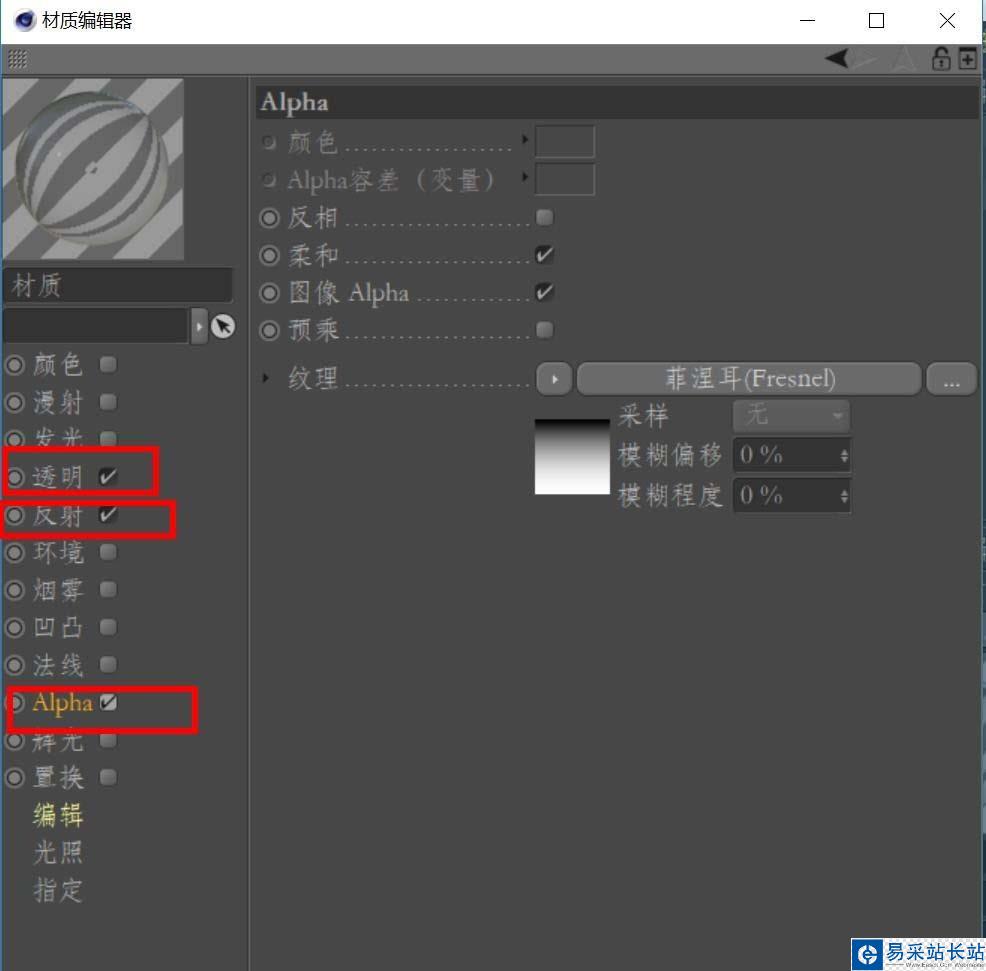
Task: Click the 模糊偏移 value field
Action: 792,455
